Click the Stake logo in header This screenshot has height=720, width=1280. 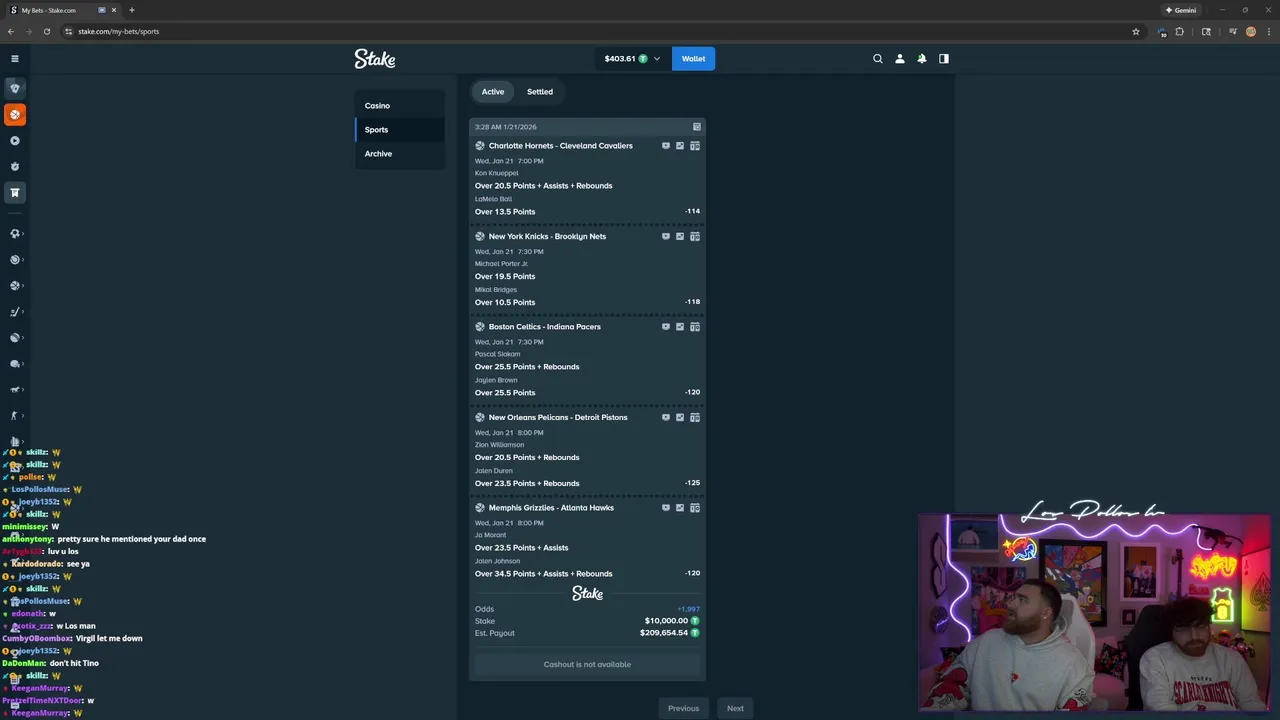coord(375,59)
